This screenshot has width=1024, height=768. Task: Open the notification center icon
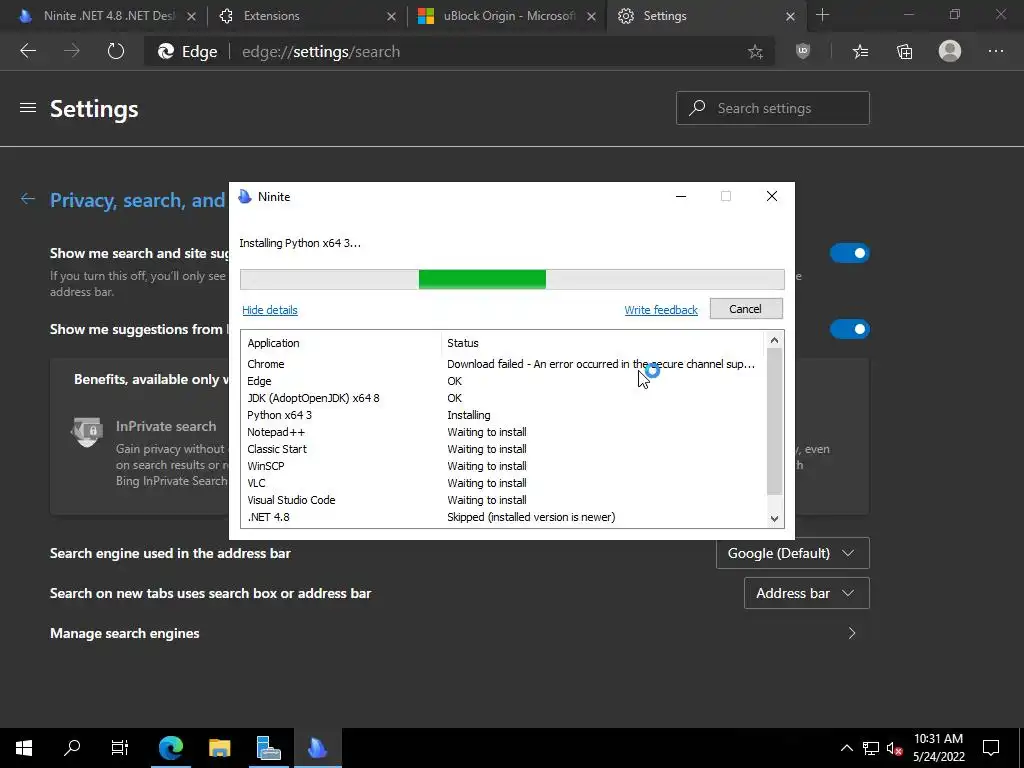pyautogui.click(x=991, y=748)
